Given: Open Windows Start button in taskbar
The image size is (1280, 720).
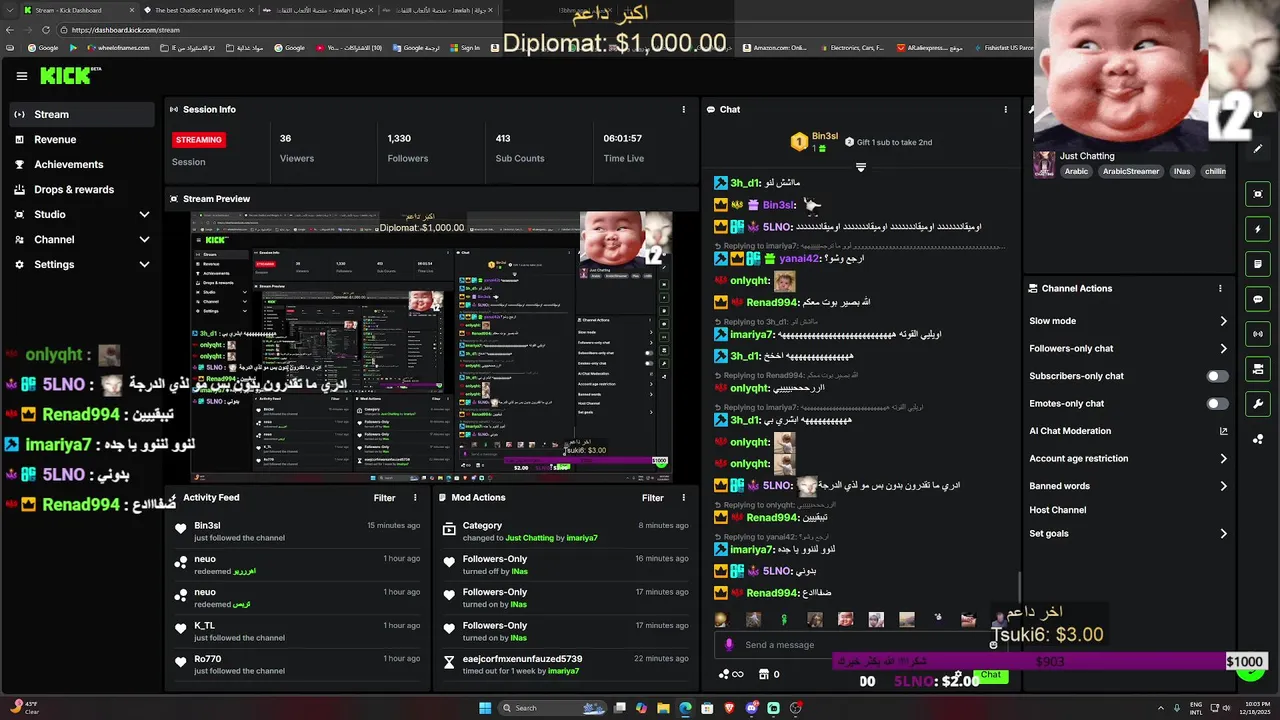Looking at the screenshot, I should pos(485,708).
